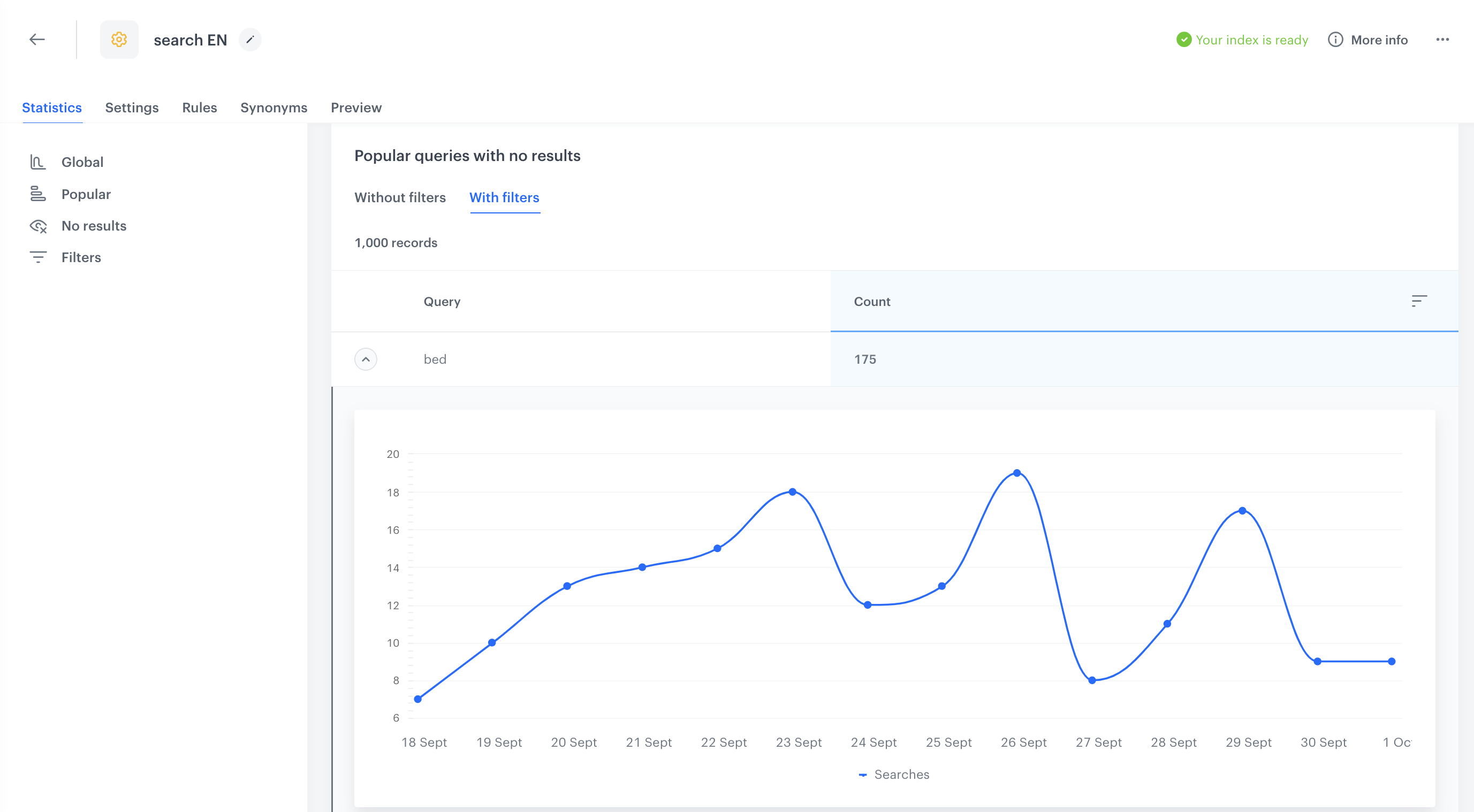
Task: Click the Filters statistics icon
Action: click(38, 257)
